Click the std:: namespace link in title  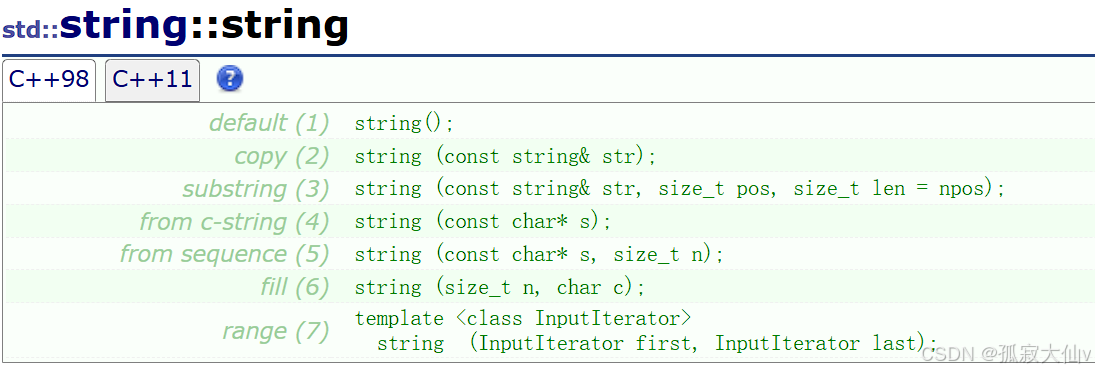pos(31,30)
